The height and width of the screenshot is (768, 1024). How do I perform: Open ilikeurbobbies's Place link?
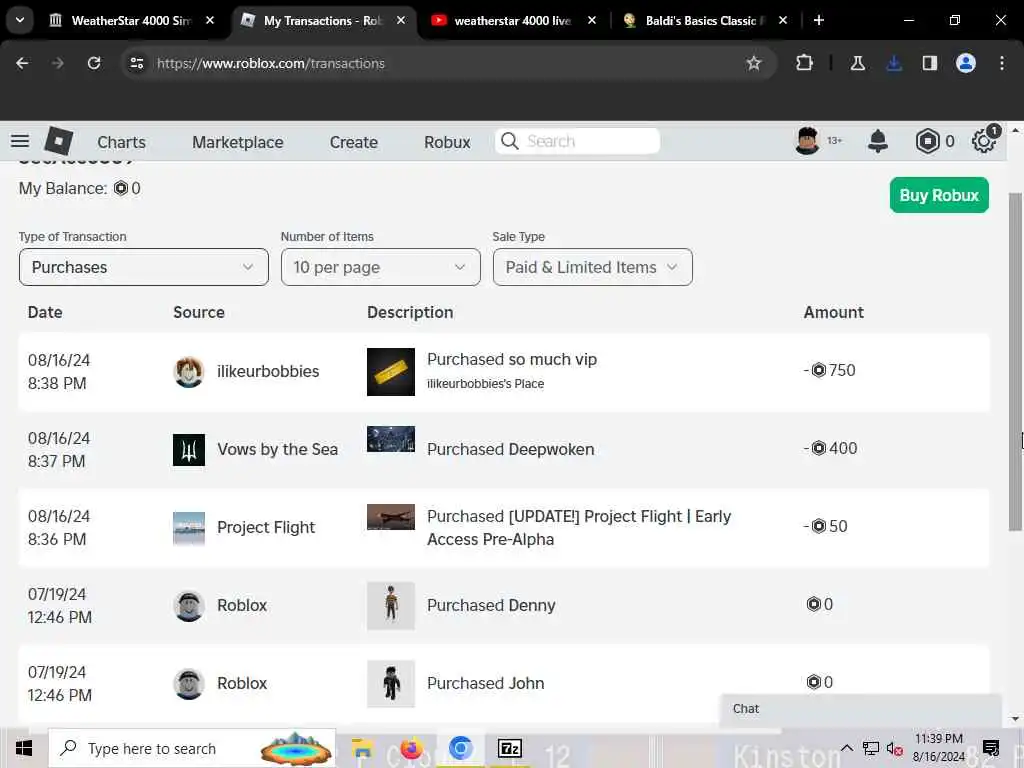pyautogui.click(x=485, y=383)
